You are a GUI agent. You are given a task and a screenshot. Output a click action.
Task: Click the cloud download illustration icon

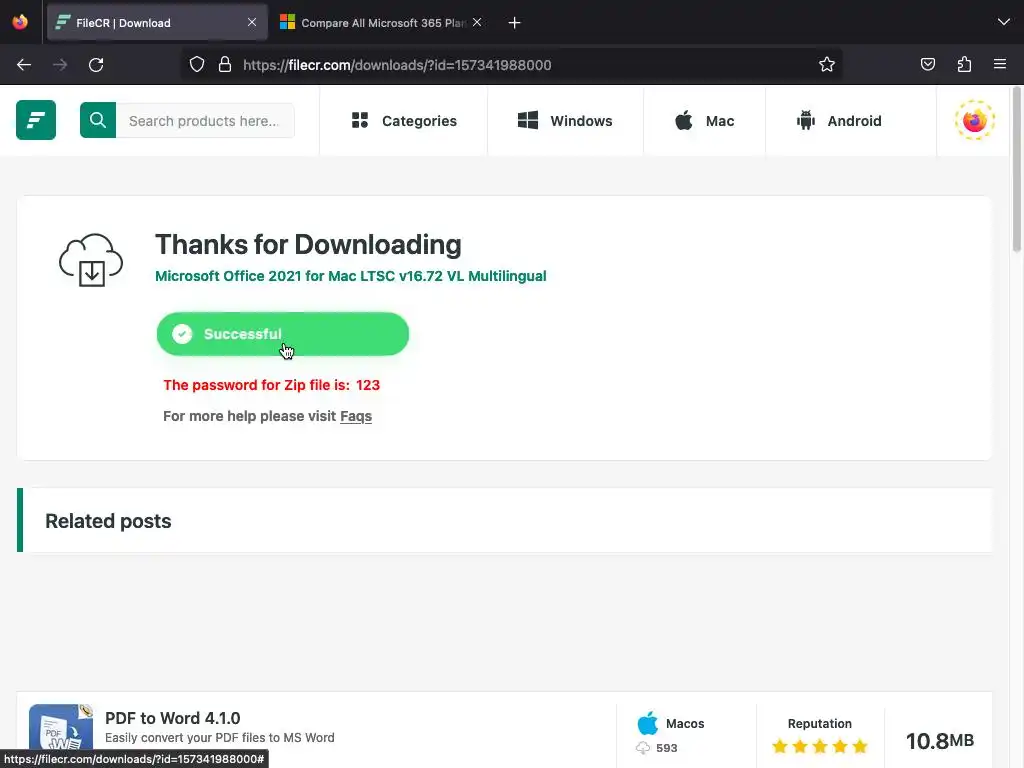click(91, 260)
